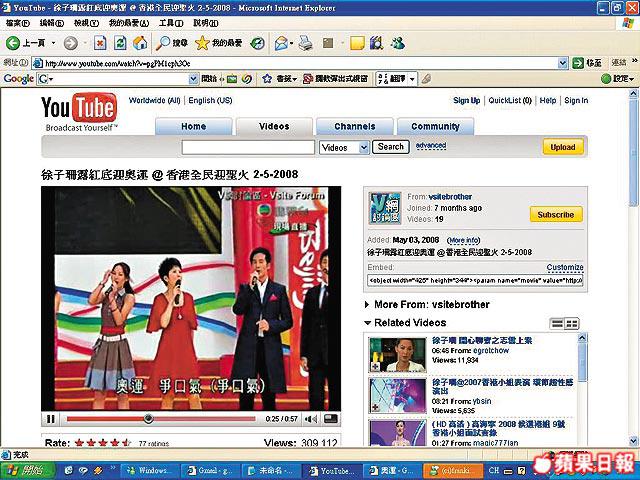This screenshot has height=480, width=640.
Task: Open the Edit menu in menu bar
Action: pyautogui.click(x=51, y=23)
